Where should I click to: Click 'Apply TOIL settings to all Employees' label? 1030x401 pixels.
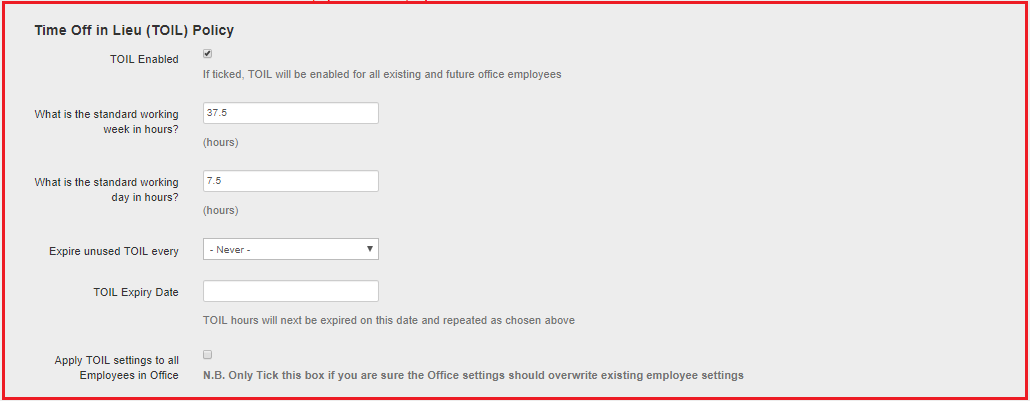pos(116,368)
